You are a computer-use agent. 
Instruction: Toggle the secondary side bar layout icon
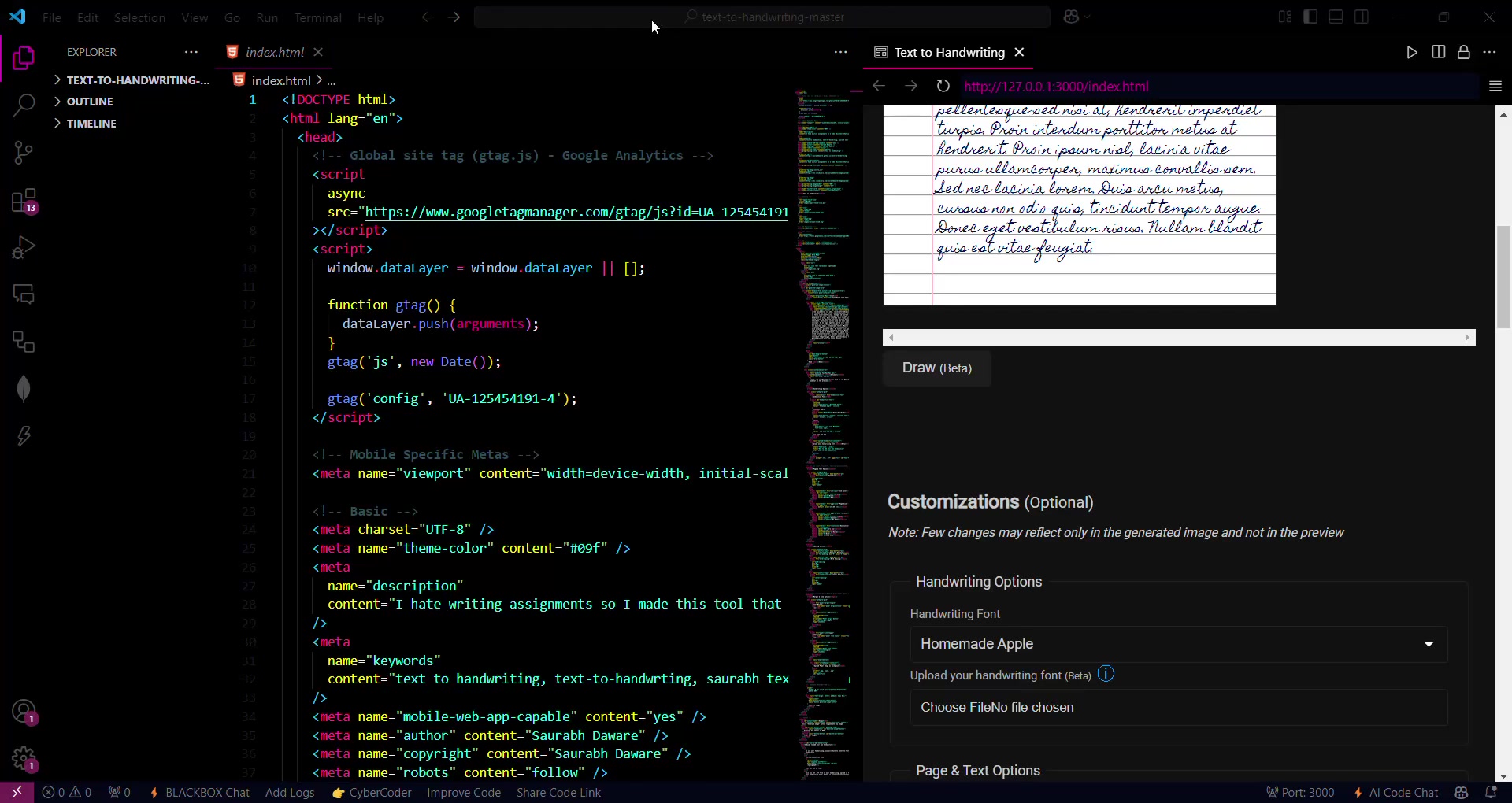click(1361, 17)
